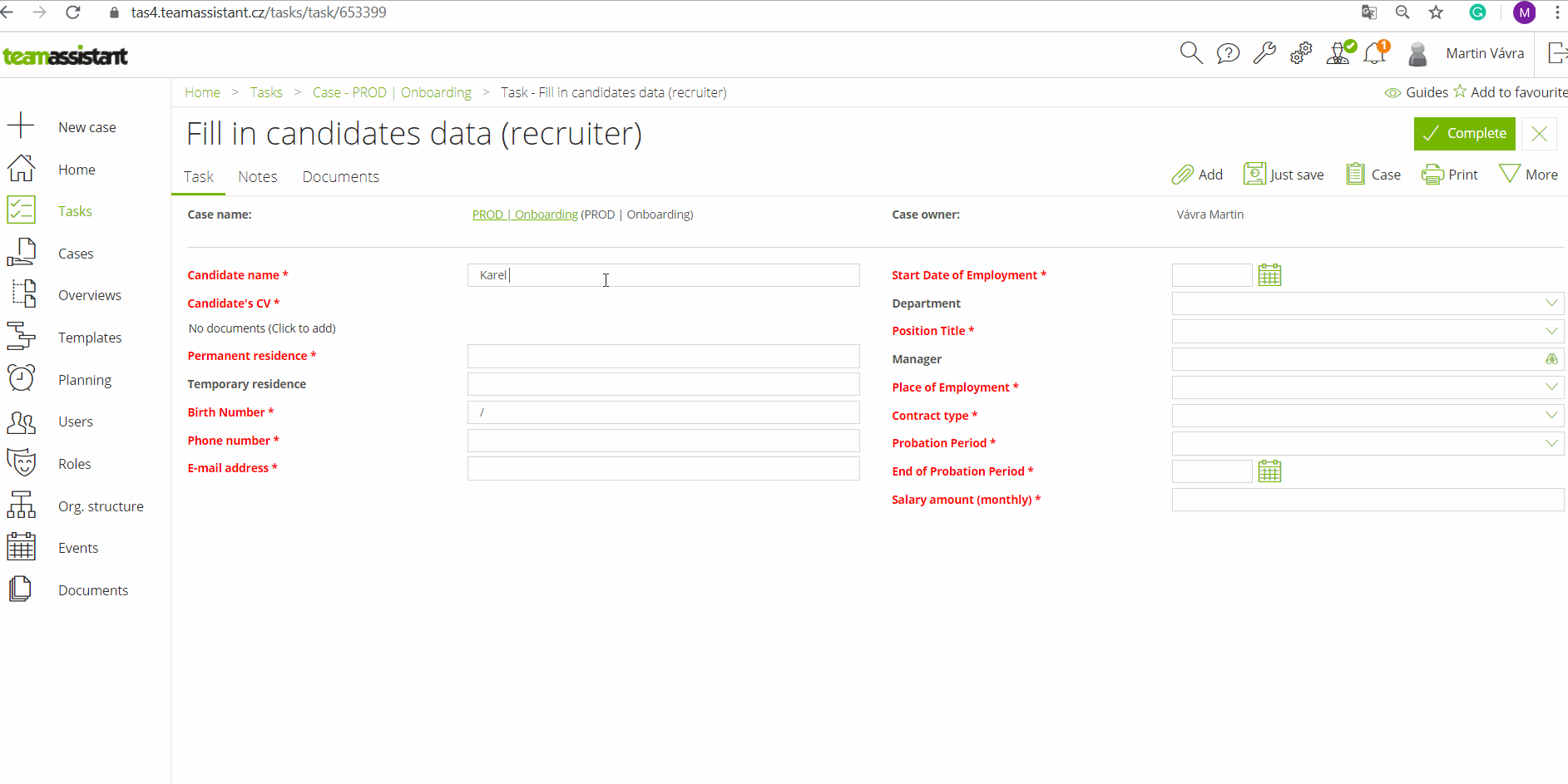
Task: Focus the Permanent residence input field
Action: [663, 357]
